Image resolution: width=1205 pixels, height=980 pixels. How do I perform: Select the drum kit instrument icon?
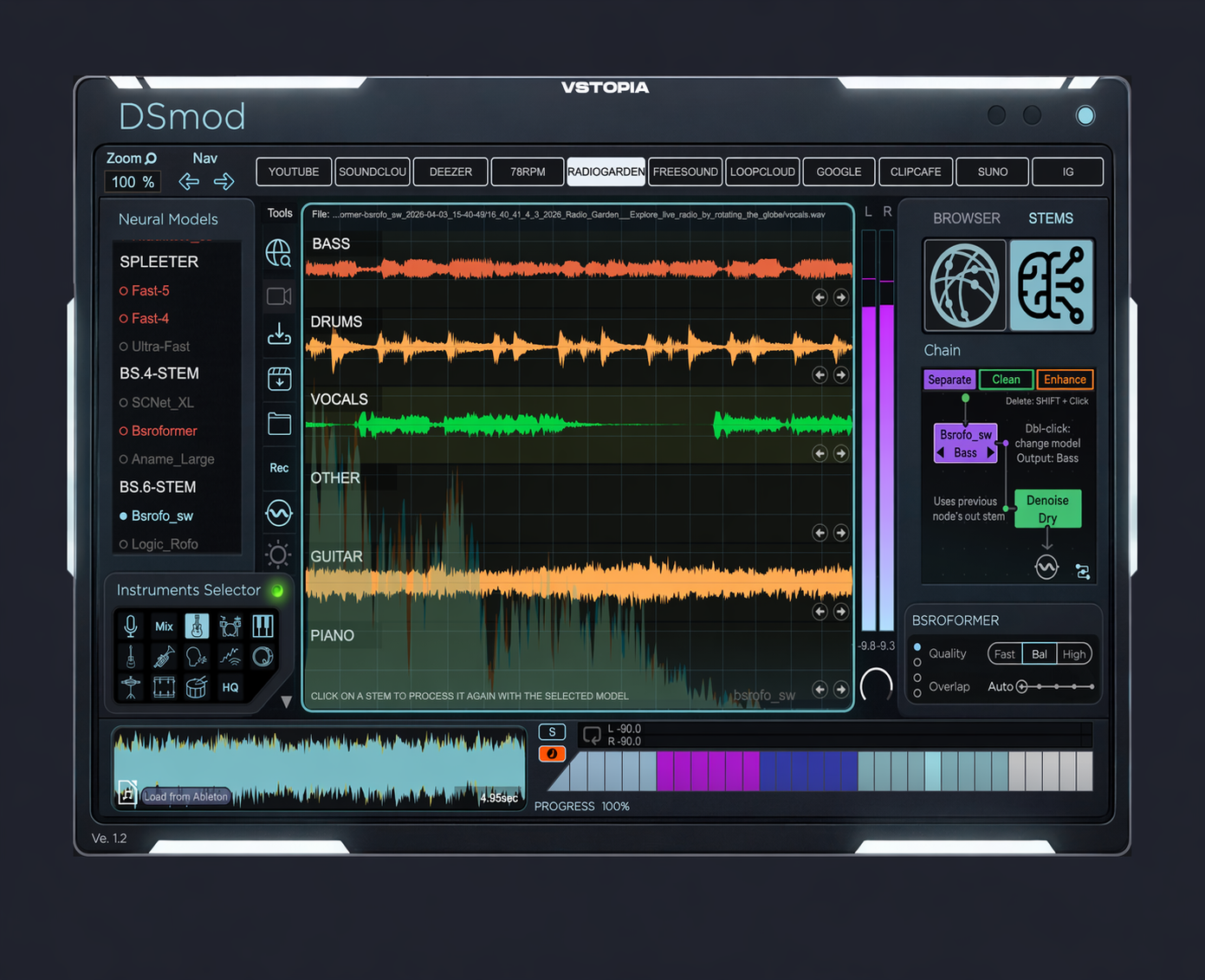230,626
